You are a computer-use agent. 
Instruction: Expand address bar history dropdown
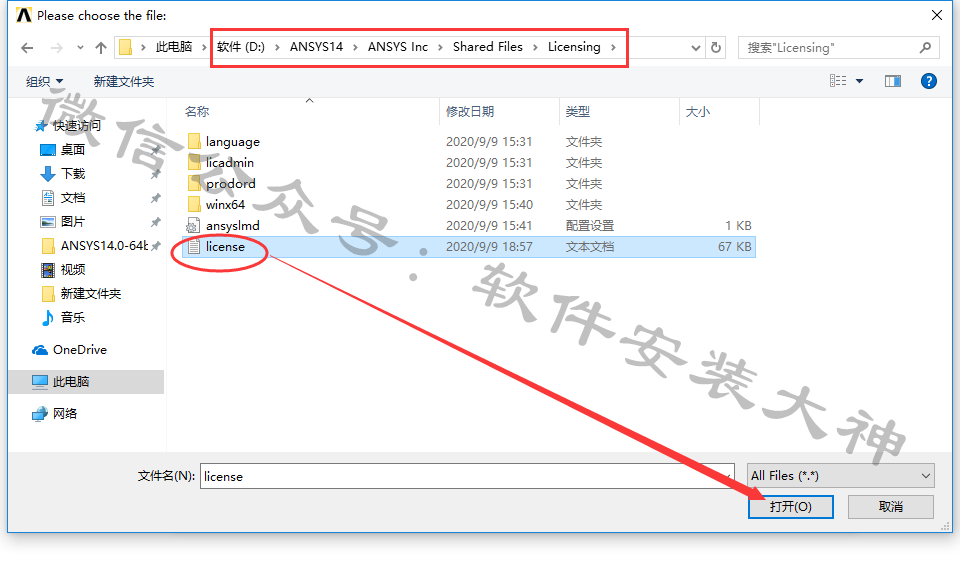pyautogui.click(x=696, y=48)
